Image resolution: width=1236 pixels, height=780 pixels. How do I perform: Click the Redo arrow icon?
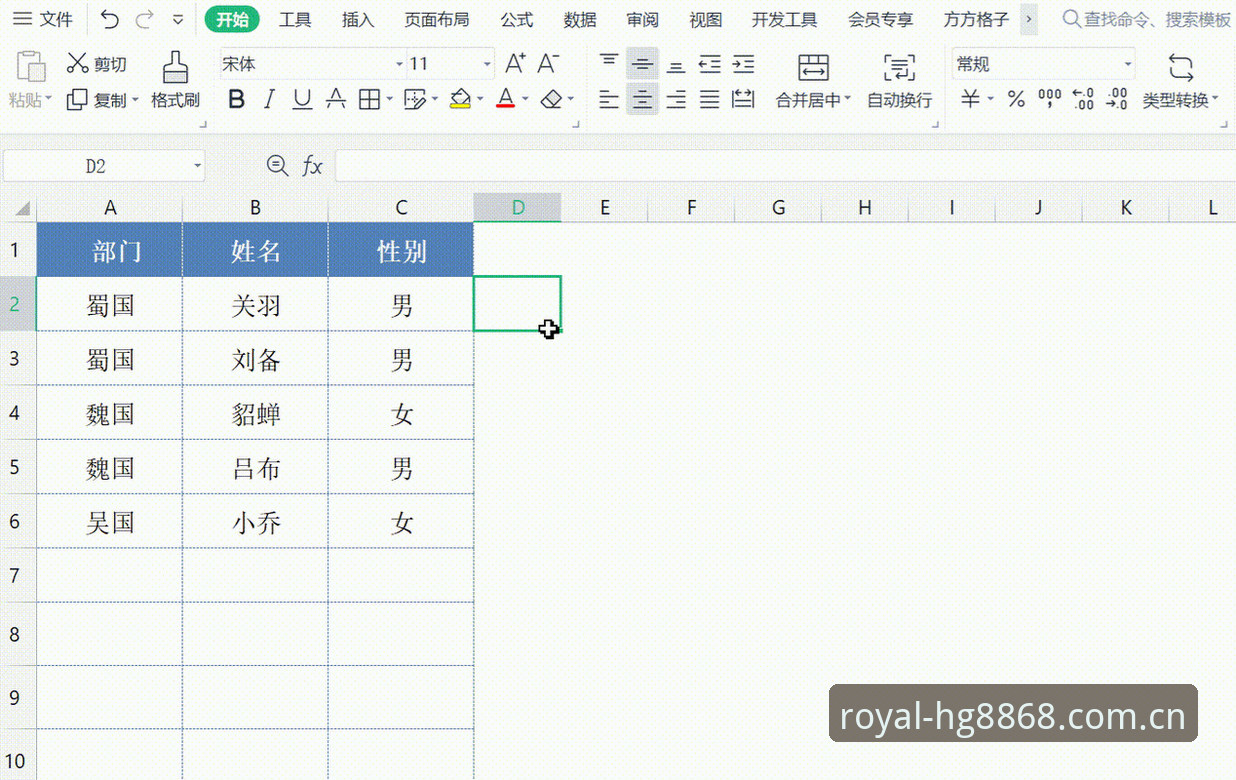pos(144,19)
